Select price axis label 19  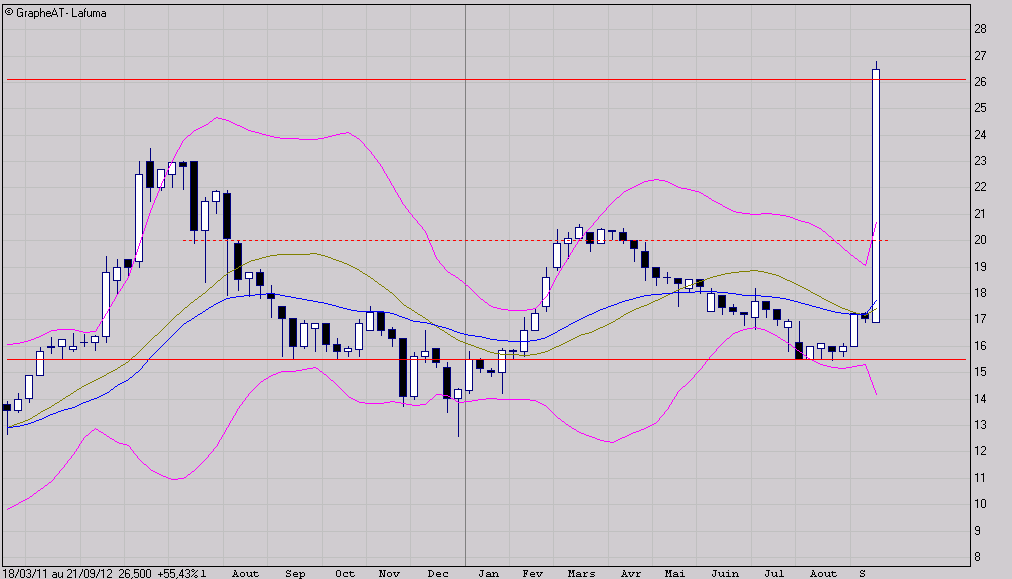coord(980,266)
